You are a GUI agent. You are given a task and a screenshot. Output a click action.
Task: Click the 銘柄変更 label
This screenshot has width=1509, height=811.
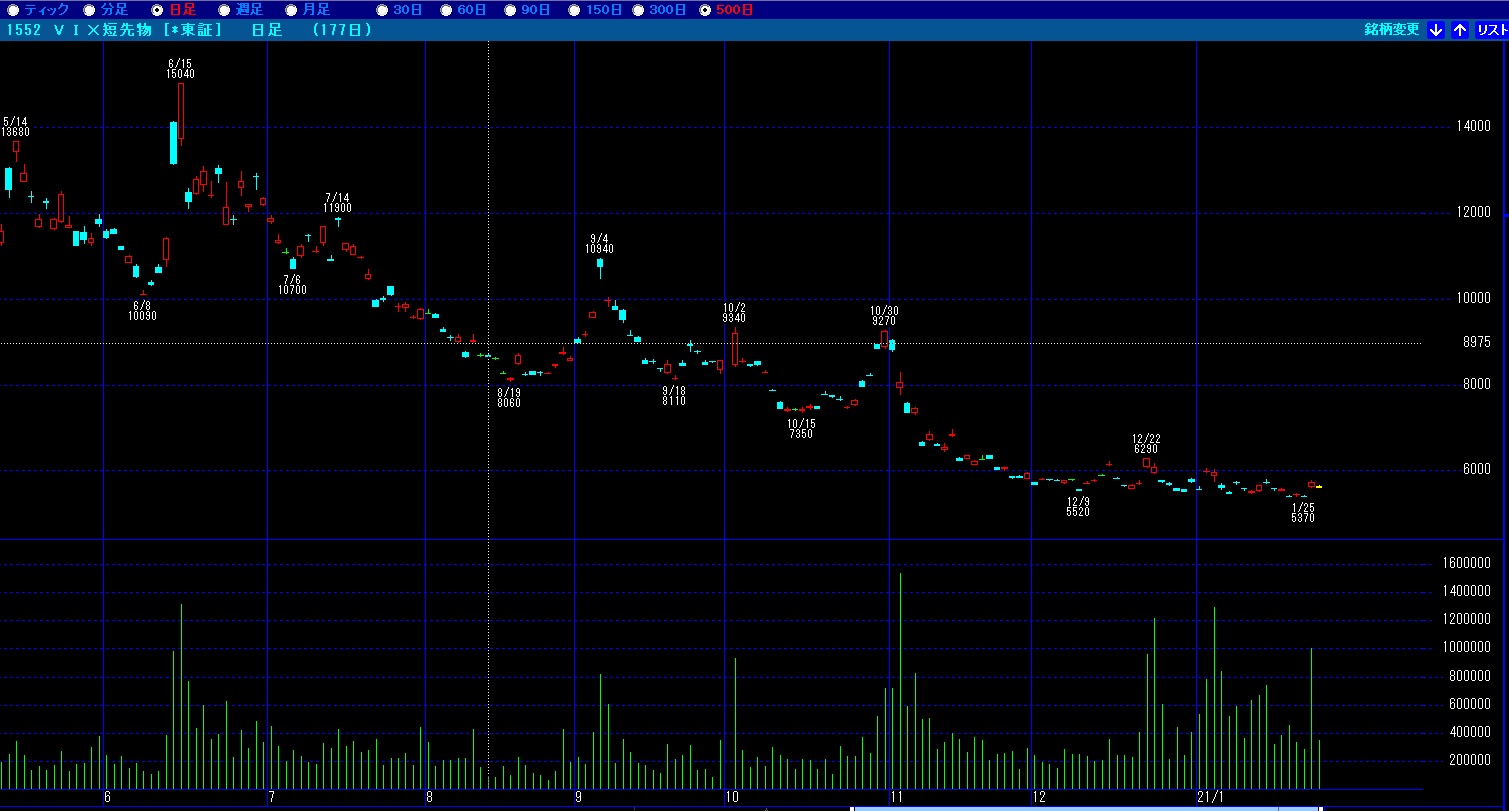[x=1392, y=30]
